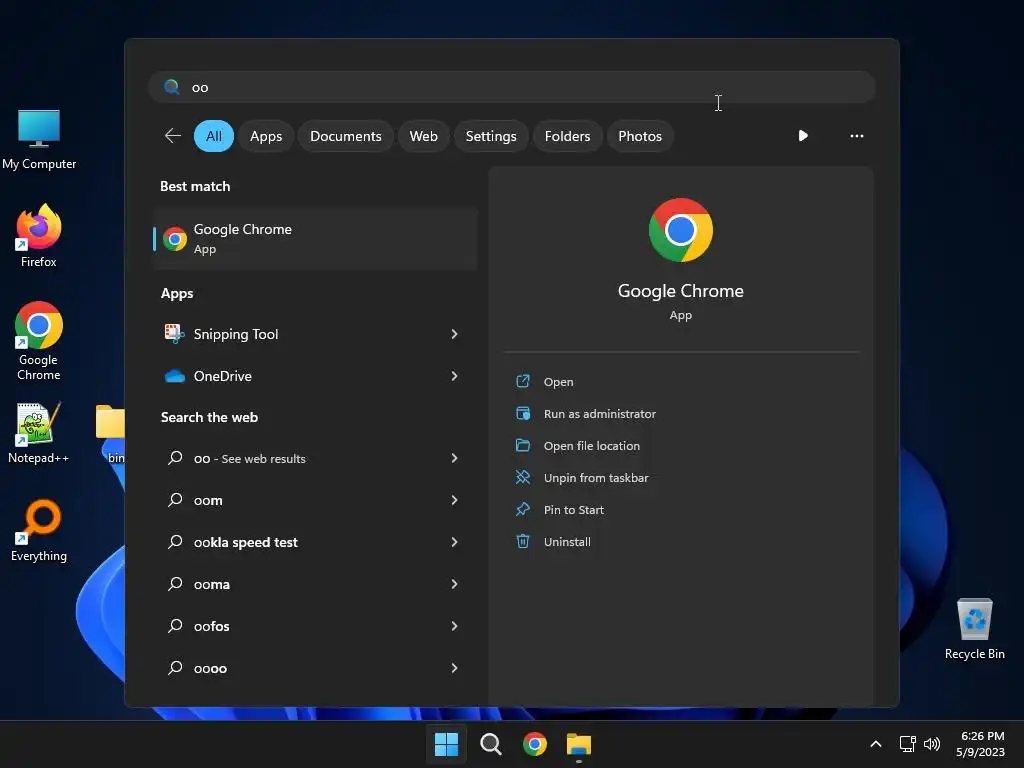Click the search magnifier icon in search box
1024x768 pixels.
pyautogui.click(x=172, y=87)
